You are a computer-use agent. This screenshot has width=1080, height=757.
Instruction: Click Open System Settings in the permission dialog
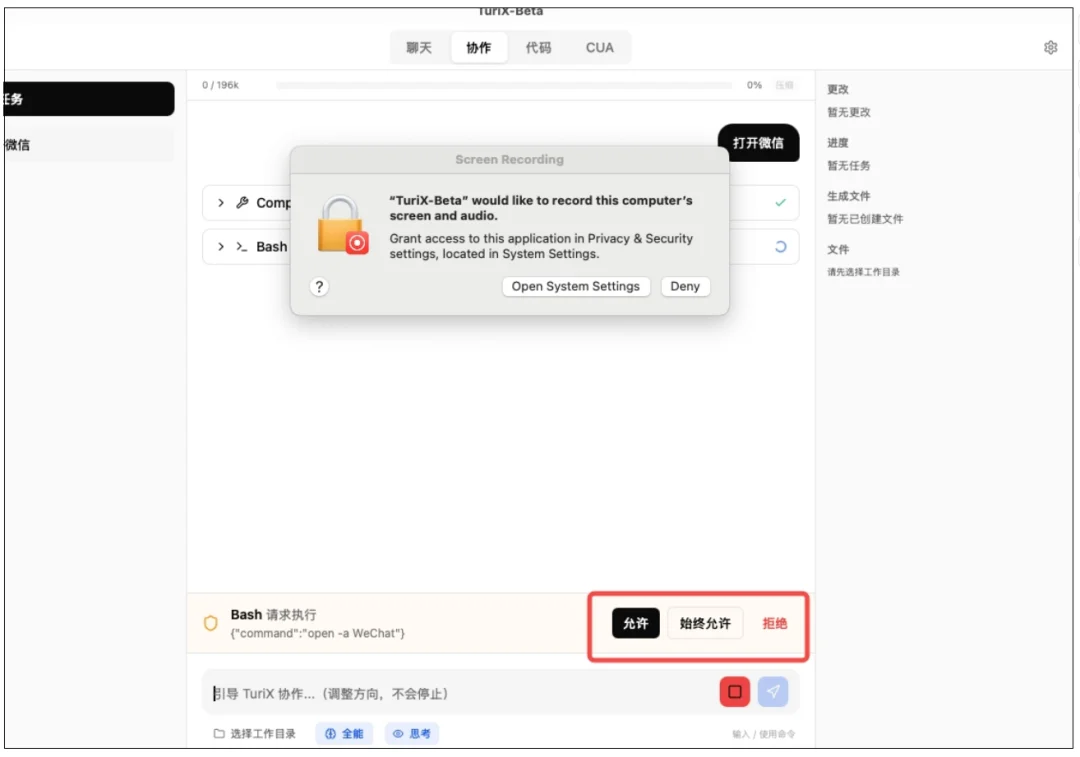(x=575, y=287)
